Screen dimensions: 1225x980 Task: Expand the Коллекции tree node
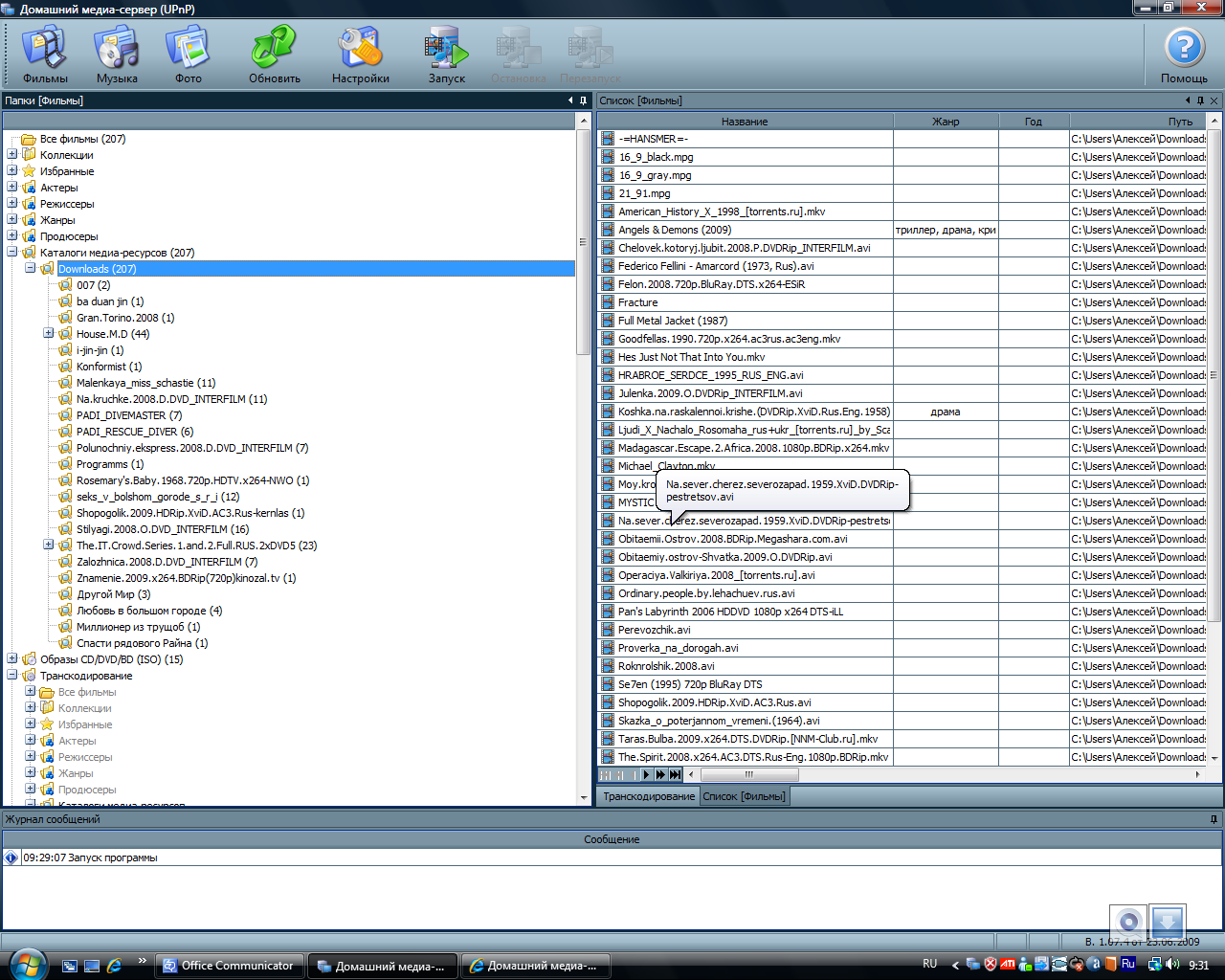coord(12,155)
